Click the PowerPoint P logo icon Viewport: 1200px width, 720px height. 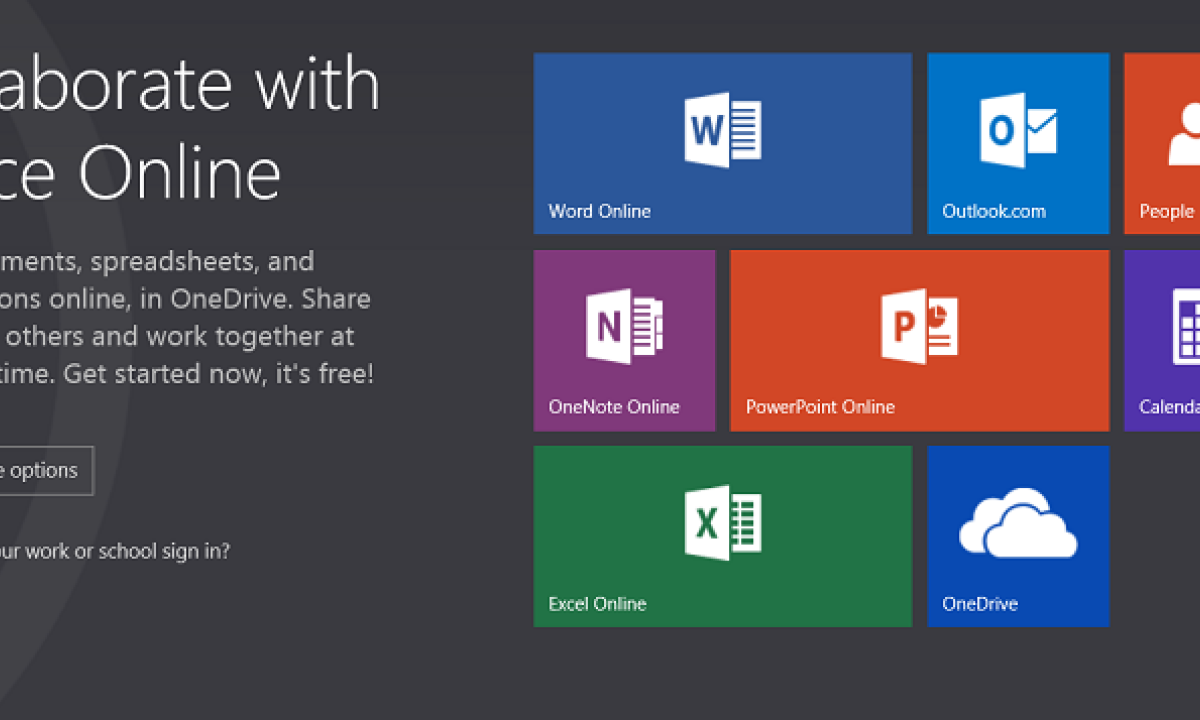919,324
